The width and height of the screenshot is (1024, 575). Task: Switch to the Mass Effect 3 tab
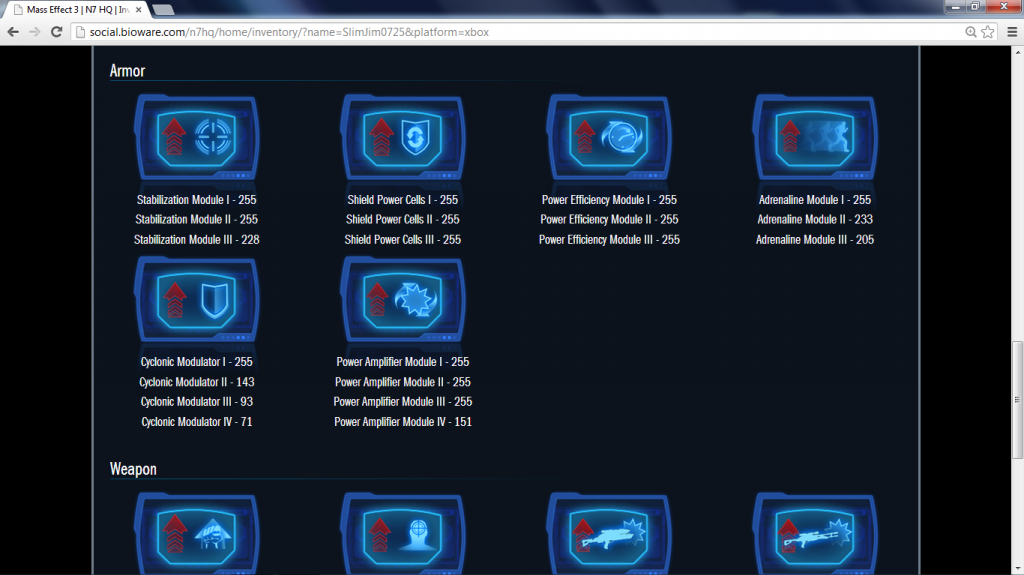point(75,9)
